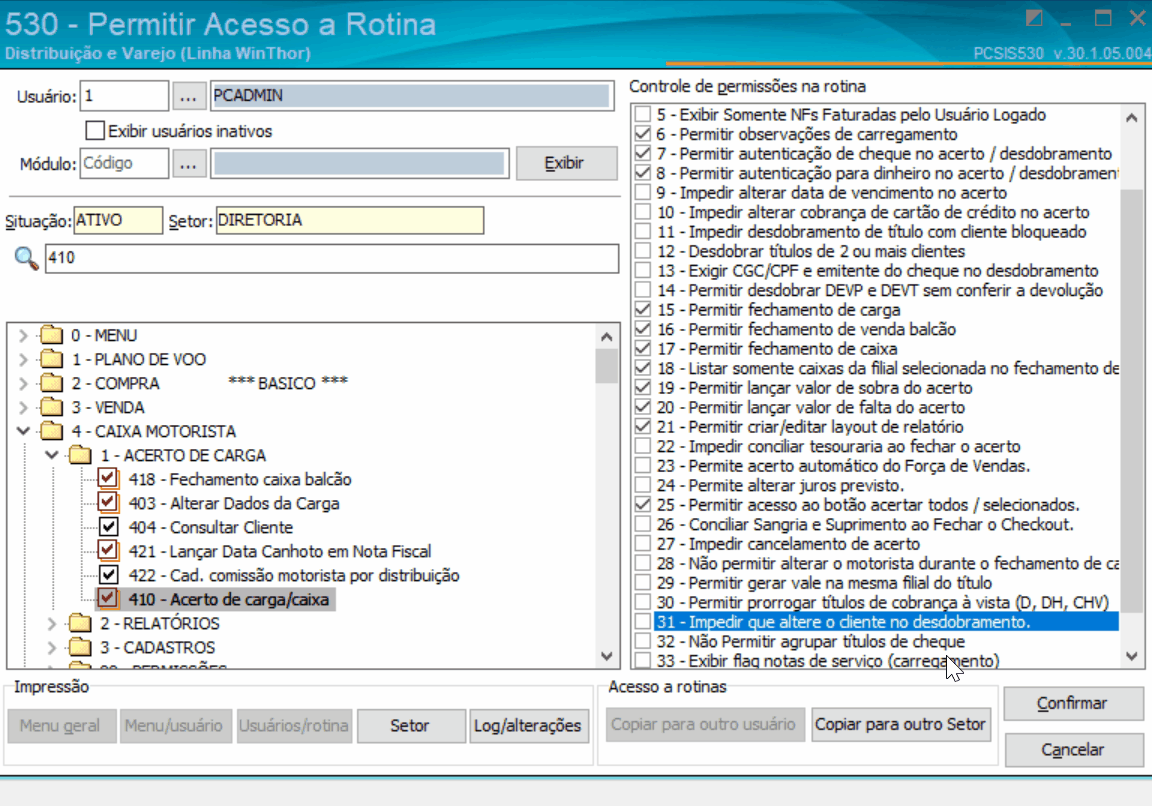Click the routine search field containing 410
This screenshot has height=806, width=1152.
tap(332, 258)
